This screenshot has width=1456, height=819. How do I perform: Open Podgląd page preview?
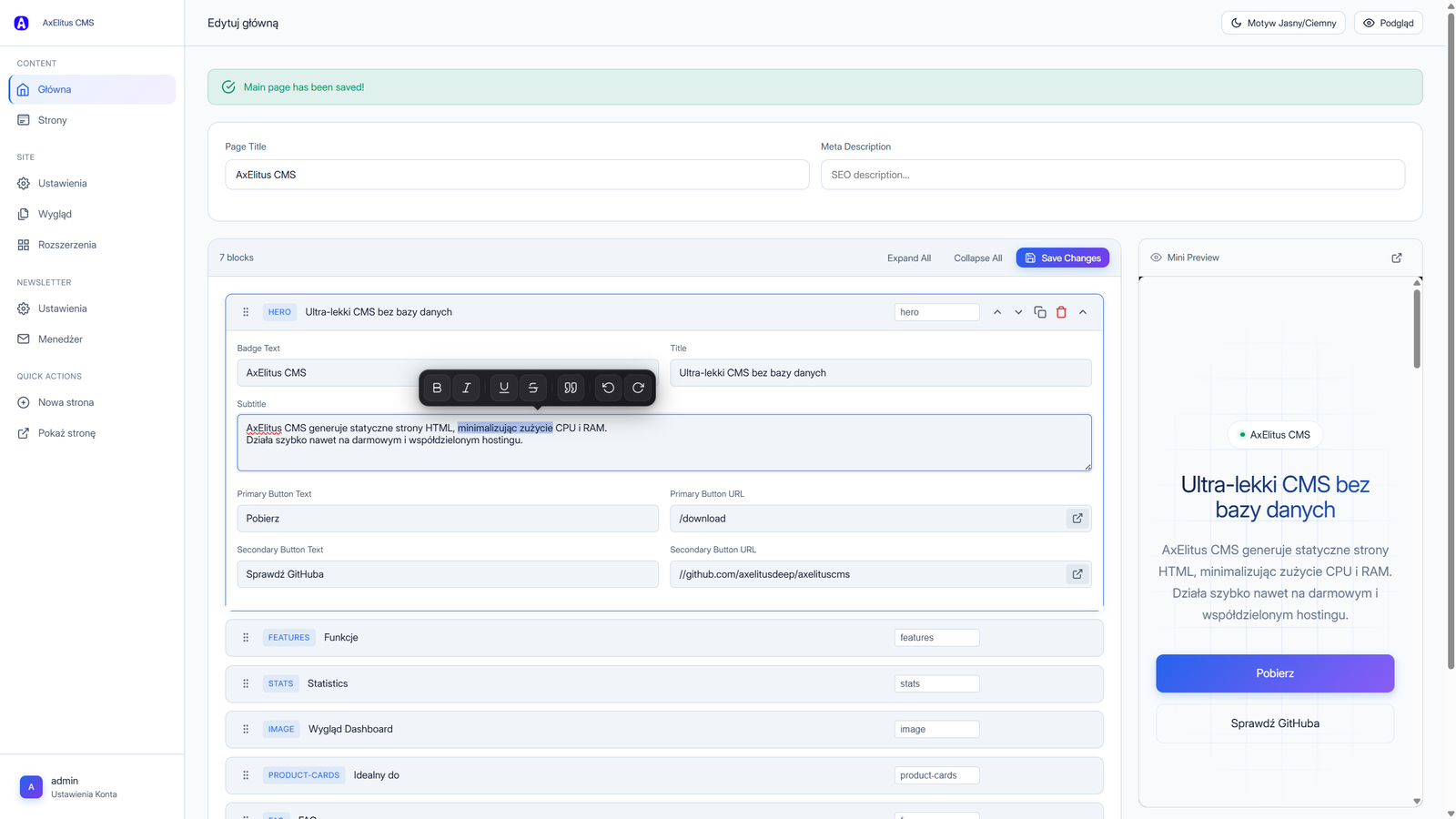pyautogui.click(x=1388, y=23)
